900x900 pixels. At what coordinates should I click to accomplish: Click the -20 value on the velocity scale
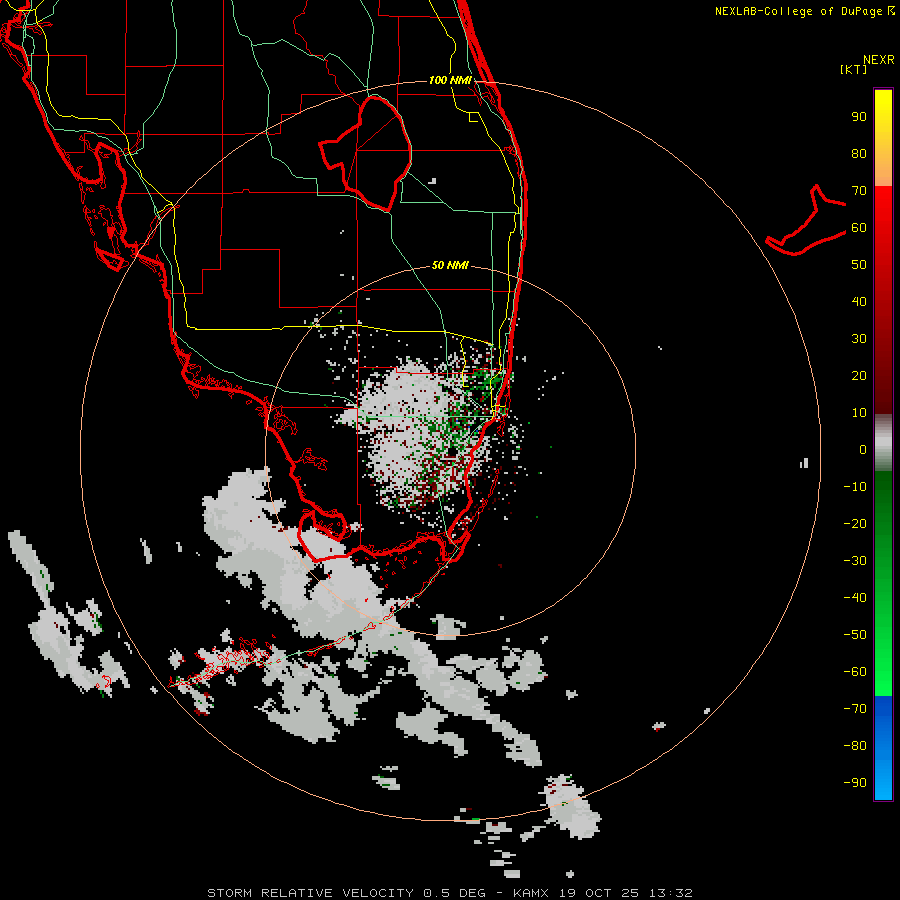click(x=855, y=523)
